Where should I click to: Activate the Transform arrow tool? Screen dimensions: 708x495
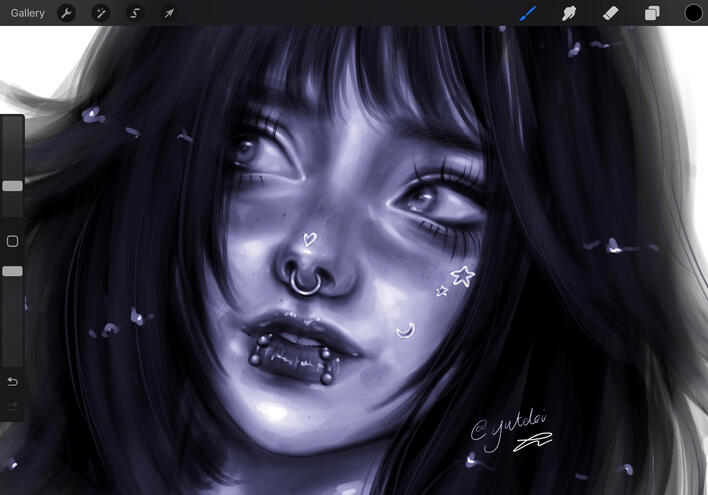(x=168, y=13)
